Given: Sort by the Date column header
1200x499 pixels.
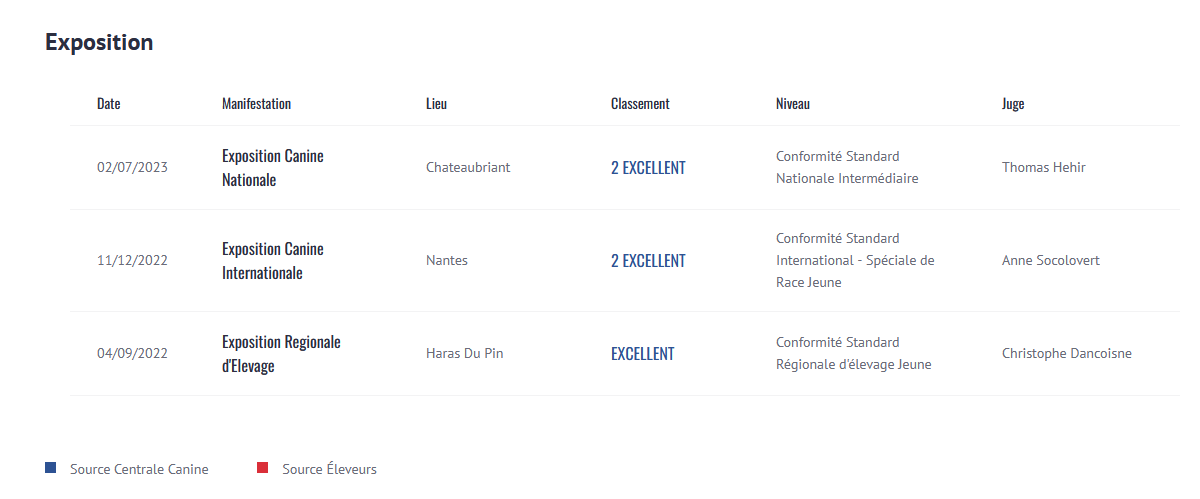Looking at the screenshot, I should 108,104.
